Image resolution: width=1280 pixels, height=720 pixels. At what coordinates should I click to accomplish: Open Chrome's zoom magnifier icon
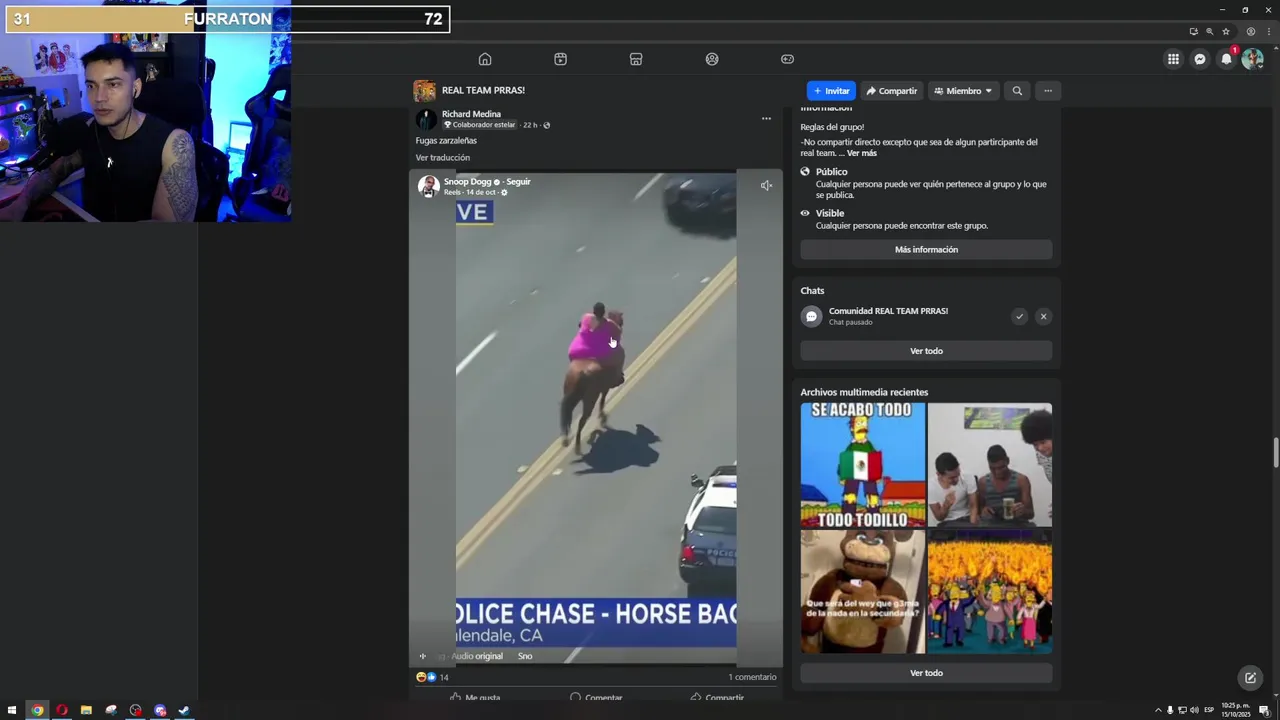click(x=1209, y=31)
